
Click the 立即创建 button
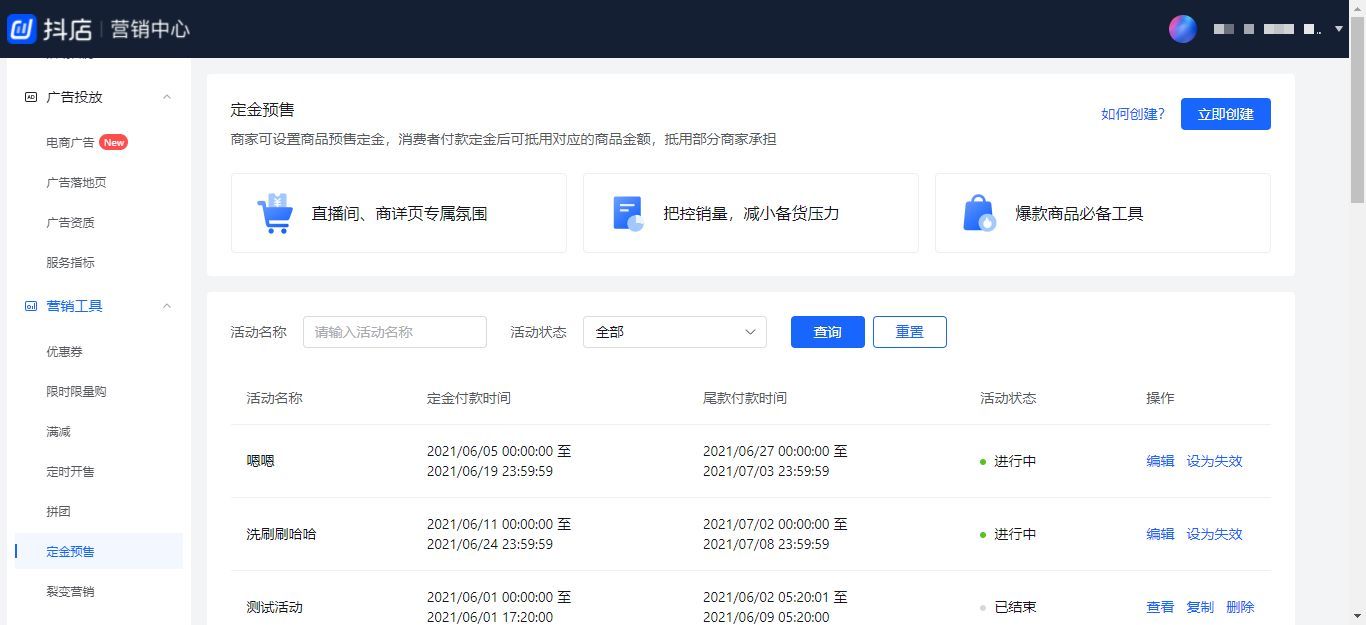point(1225,114)
